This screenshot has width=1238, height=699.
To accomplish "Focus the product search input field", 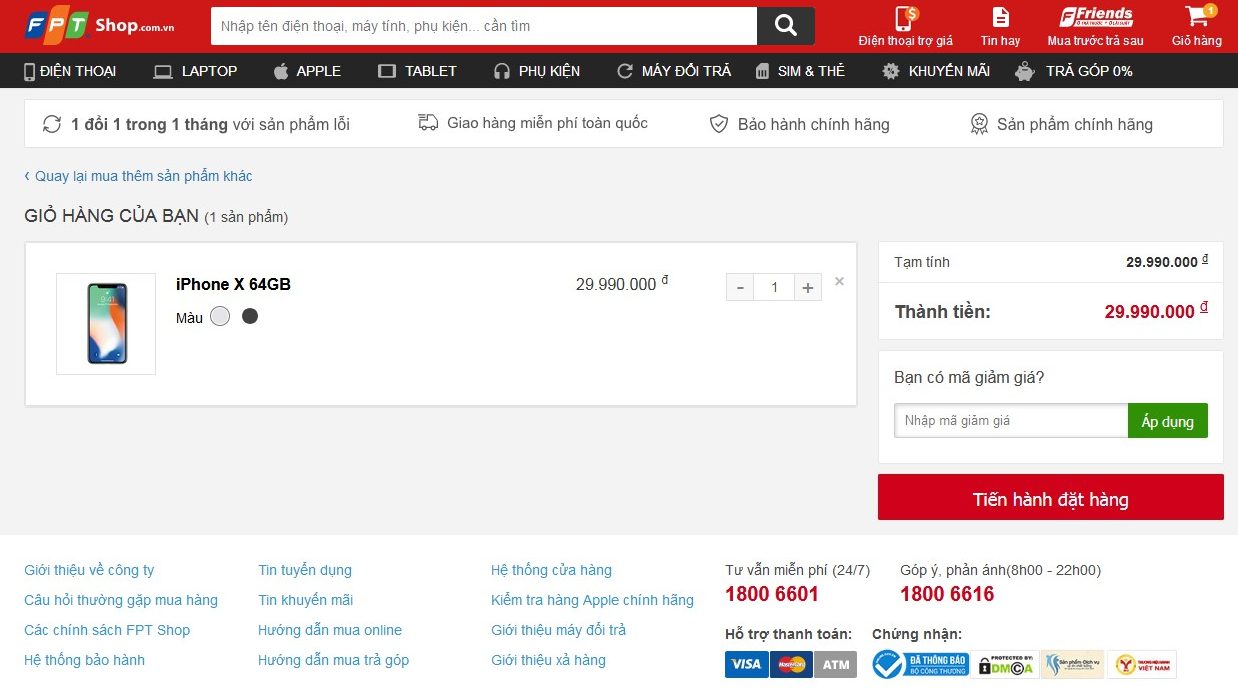I will click(484, 26).
